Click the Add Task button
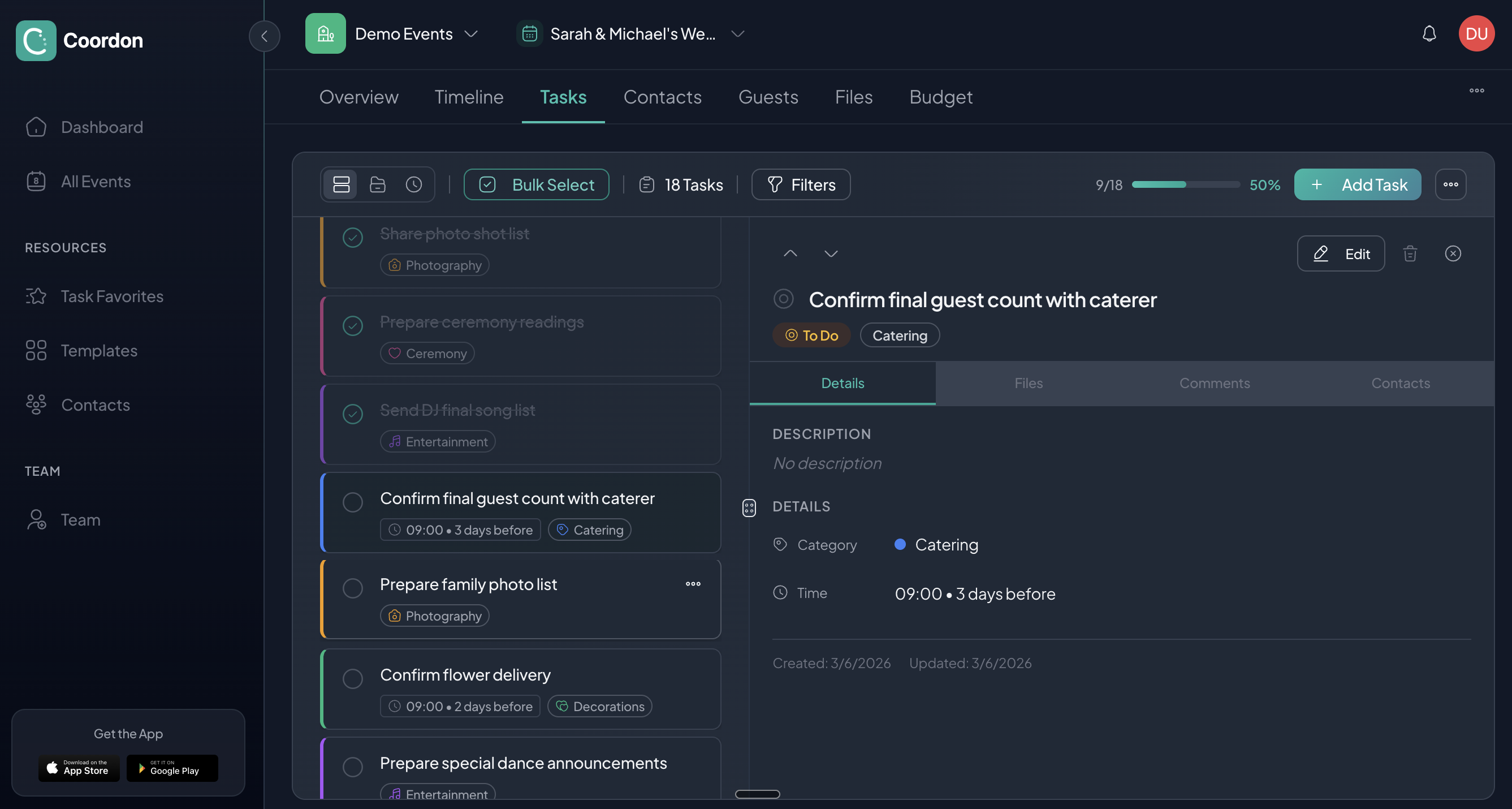The height and width of the screenshot is (809, 1512). pos(1358,184)
